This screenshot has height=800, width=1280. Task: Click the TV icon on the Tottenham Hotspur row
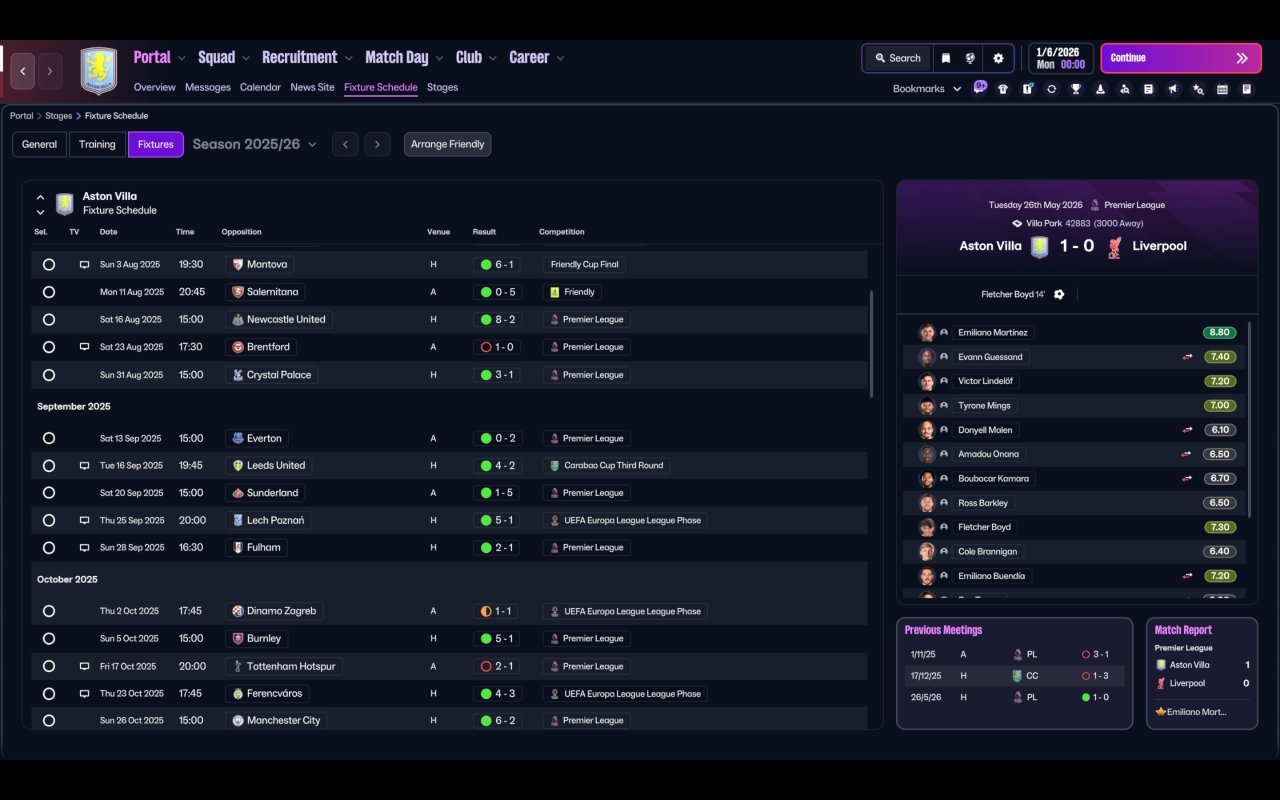(84, 666)
